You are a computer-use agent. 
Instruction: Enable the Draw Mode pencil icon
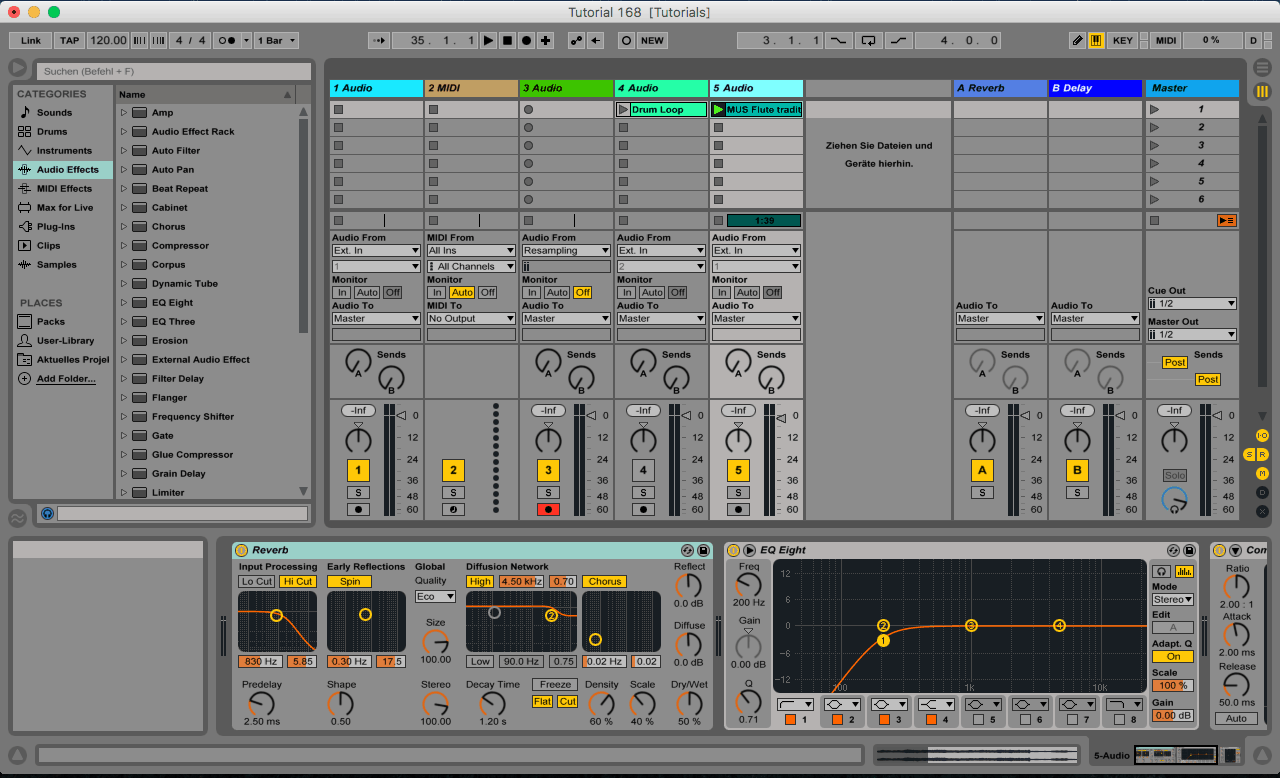(1077, 41)
